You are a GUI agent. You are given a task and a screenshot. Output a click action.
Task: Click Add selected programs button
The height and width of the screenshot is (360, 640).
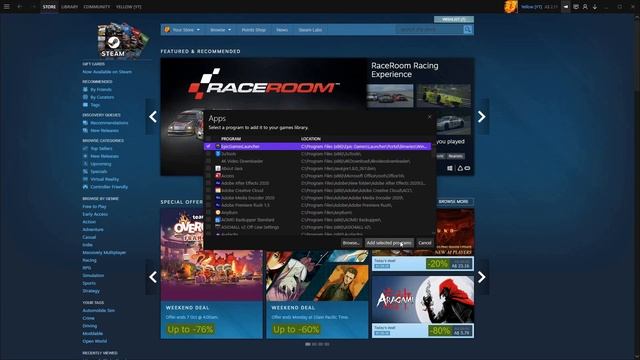(x=389, y=243)
